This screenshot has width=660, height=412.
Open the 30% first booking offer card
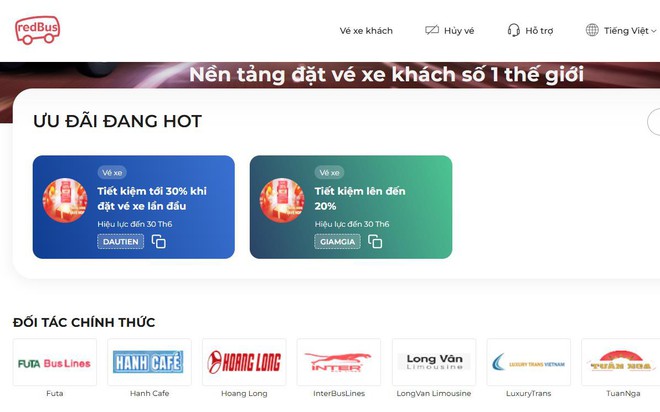[x=134, y=207]
